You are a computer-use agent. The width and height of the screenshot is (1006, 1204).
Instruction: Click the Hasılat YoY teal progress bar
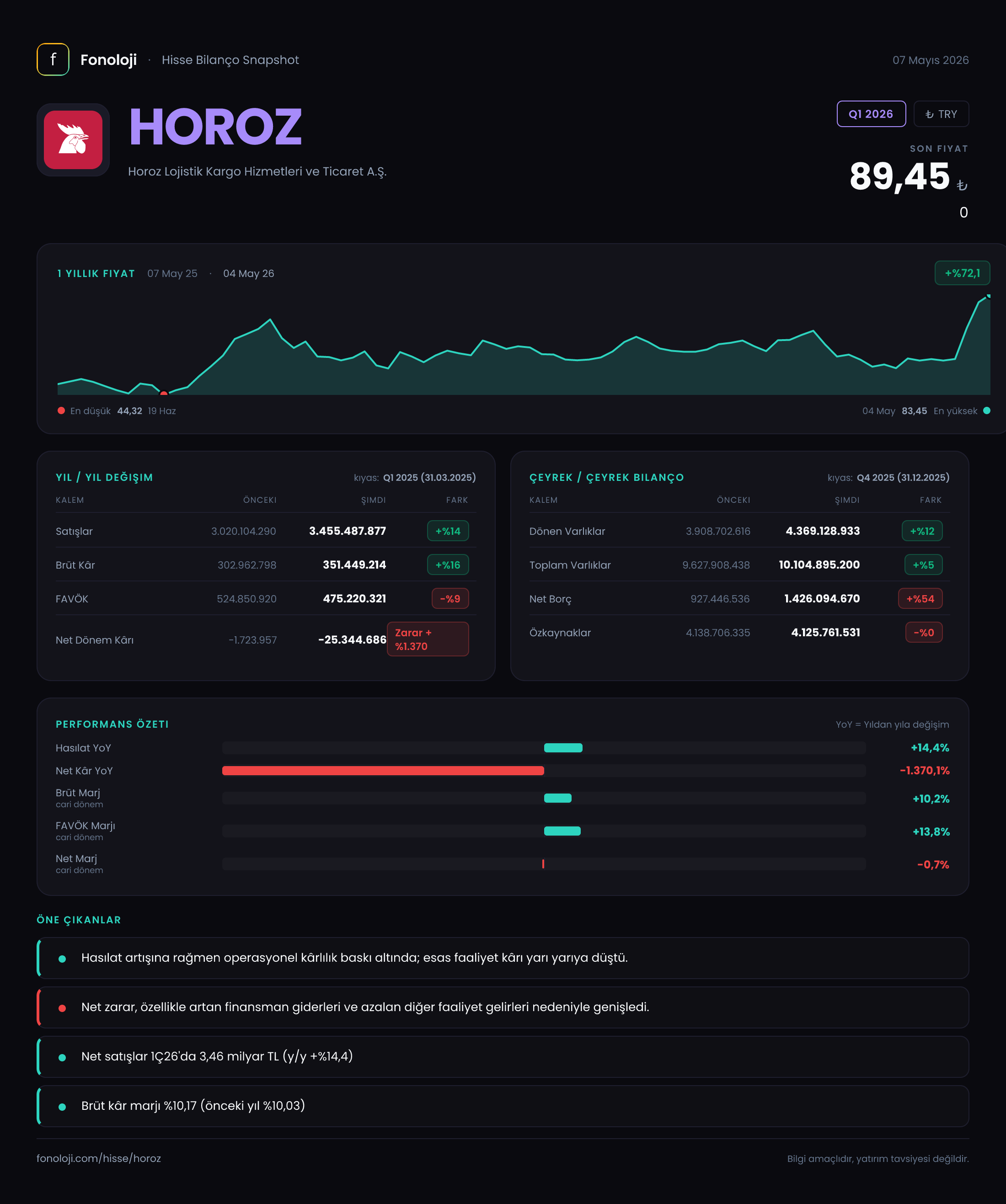(562, 748)
